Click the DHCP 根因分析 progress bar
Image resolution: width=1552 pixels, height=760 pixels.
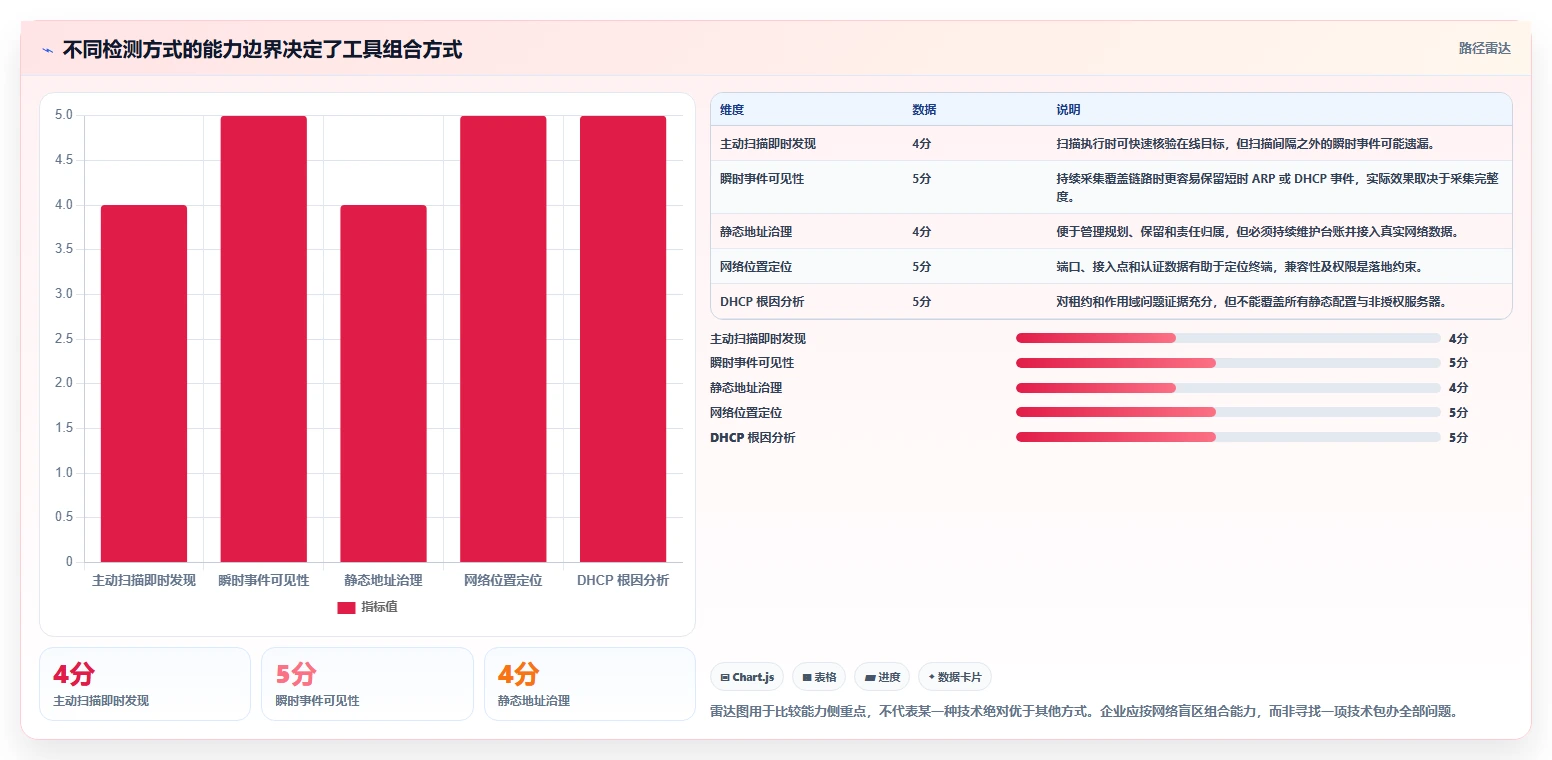click(x=1228, y=437)
